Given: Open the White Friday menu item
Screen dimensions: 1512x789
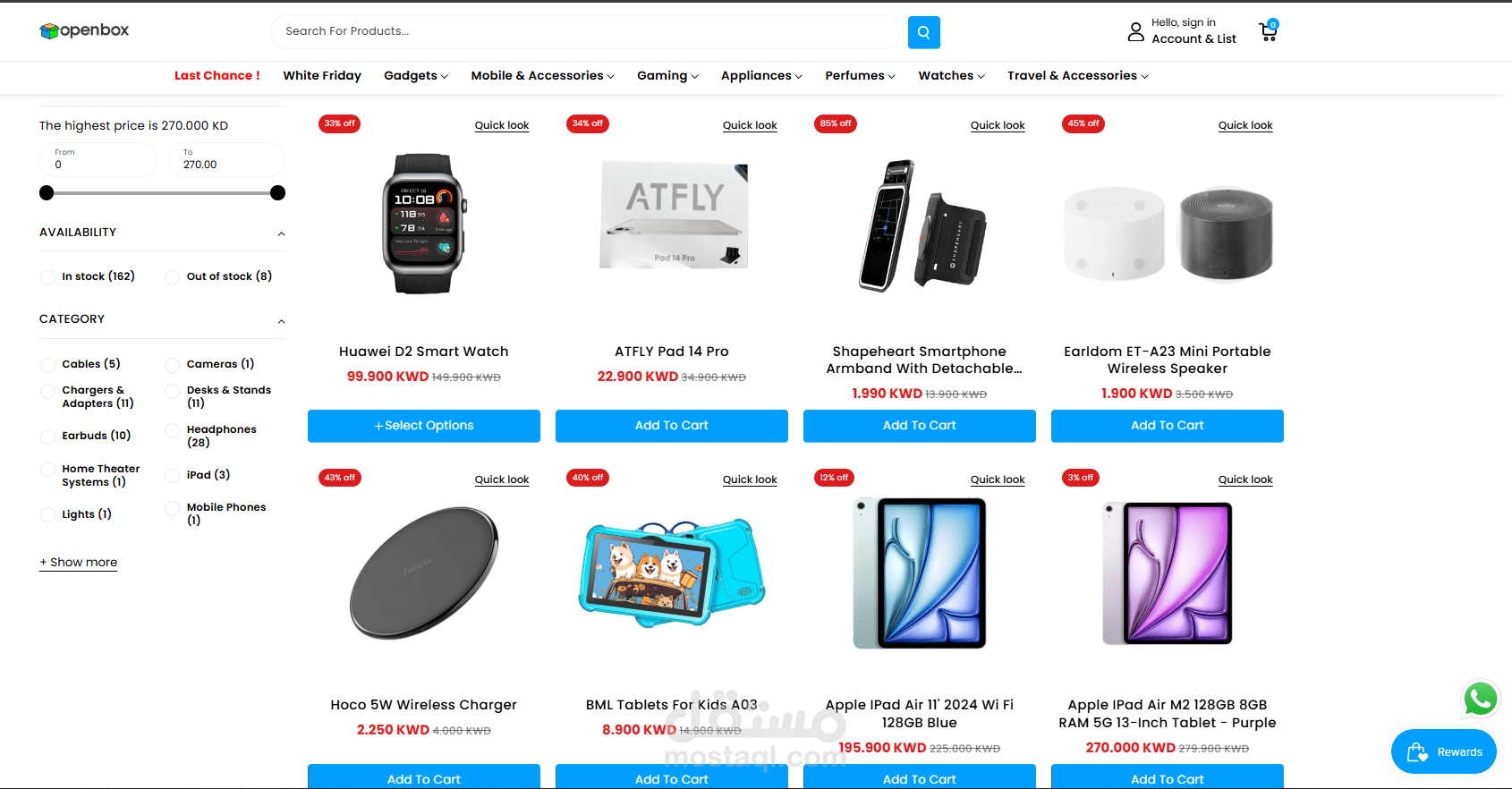Looking at the screenshot, I should click(x=322, y=76).
